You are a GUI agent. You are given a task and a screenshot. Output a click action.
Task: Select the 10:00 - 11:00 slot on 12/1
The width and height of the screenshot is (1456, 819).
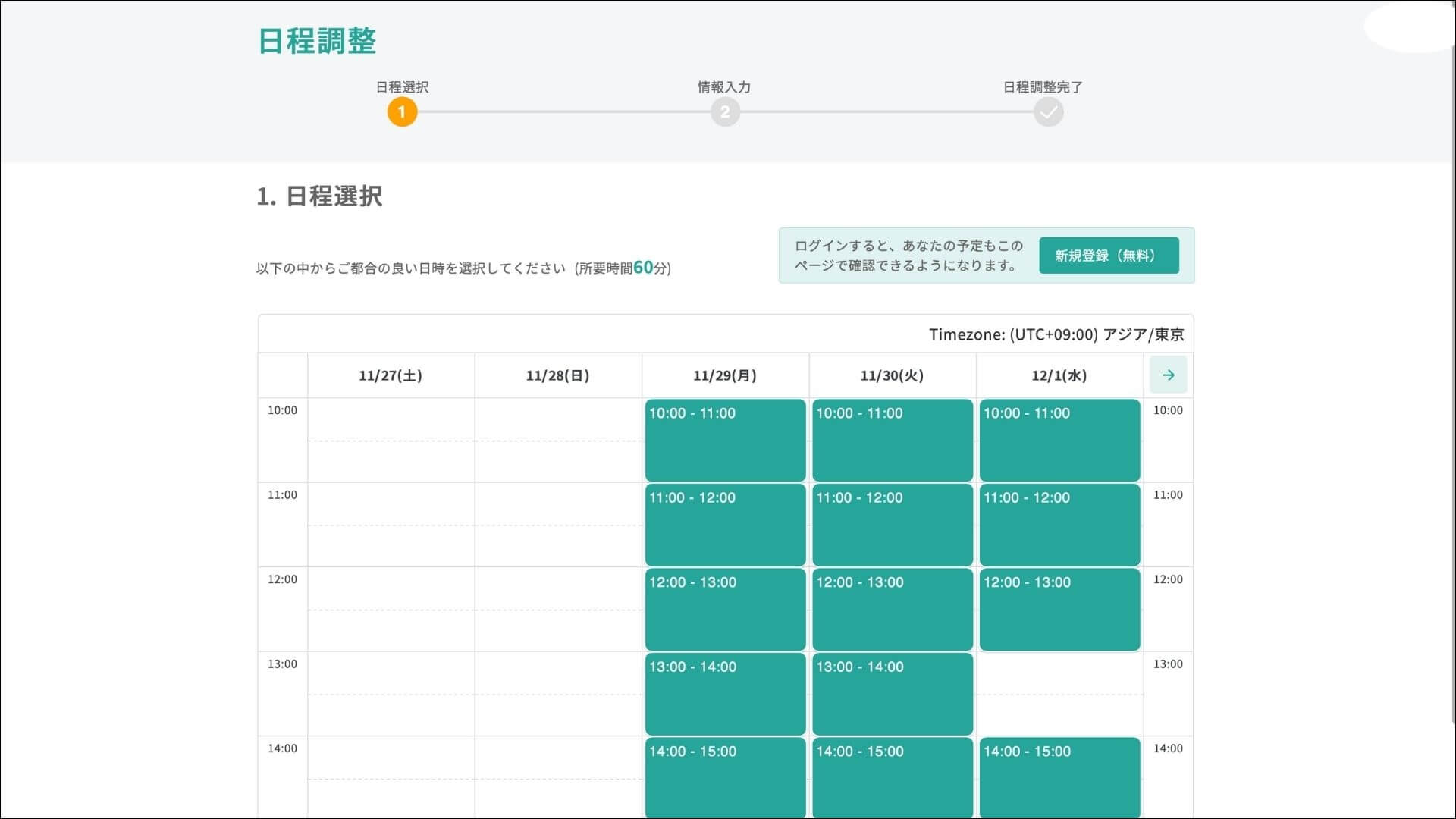coord(1059,440)
